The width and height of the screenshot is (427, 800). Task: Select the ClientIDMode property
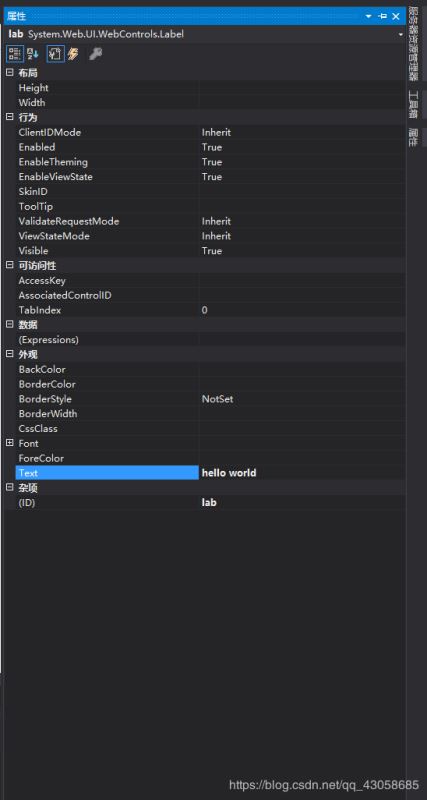click(x=50, y=132)
